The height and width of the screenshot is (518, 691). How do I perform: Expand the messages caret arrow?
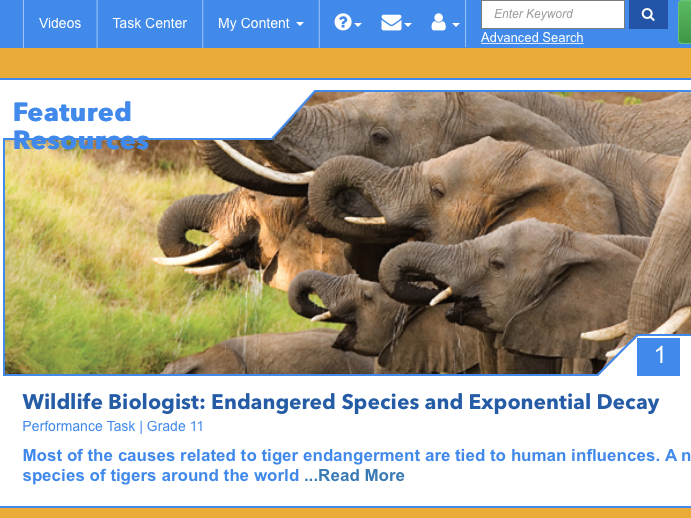coord(408,25)
